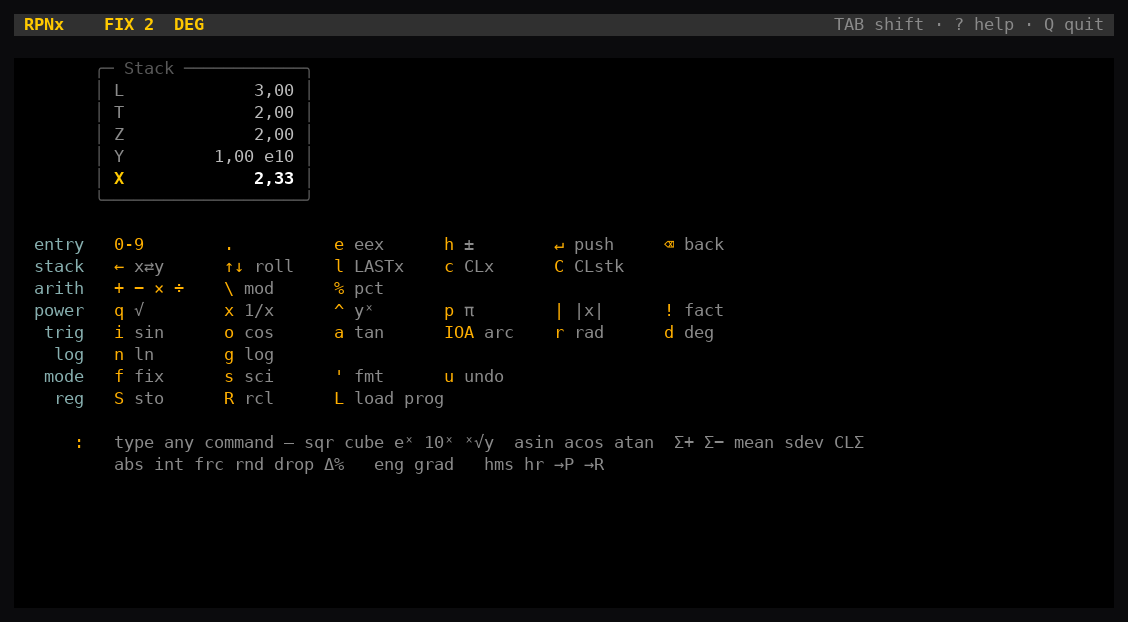Click the IOA arc entry
Screen dimensions: 1128x622
pos(479,333)
